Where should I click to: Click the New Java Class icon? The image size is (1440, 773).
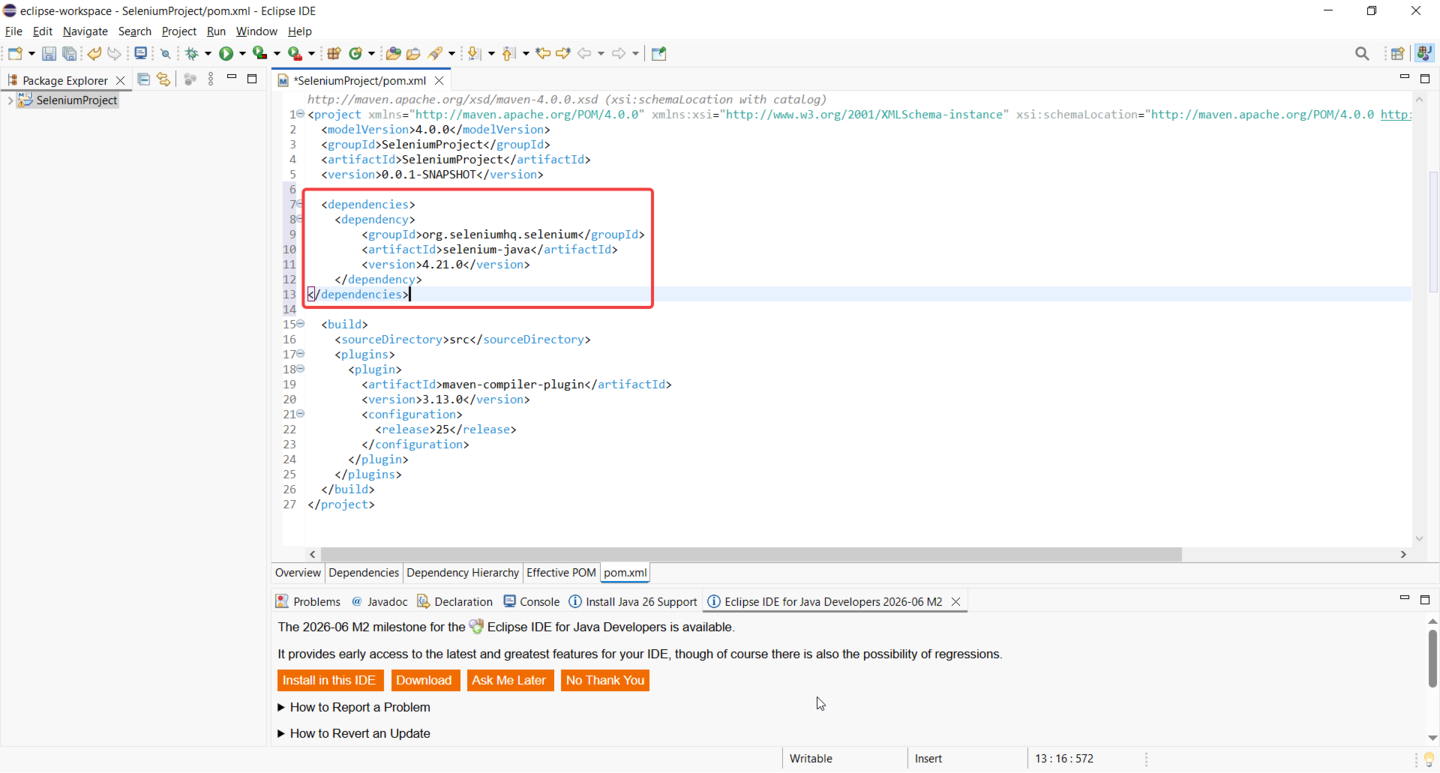tap(355, 53)
